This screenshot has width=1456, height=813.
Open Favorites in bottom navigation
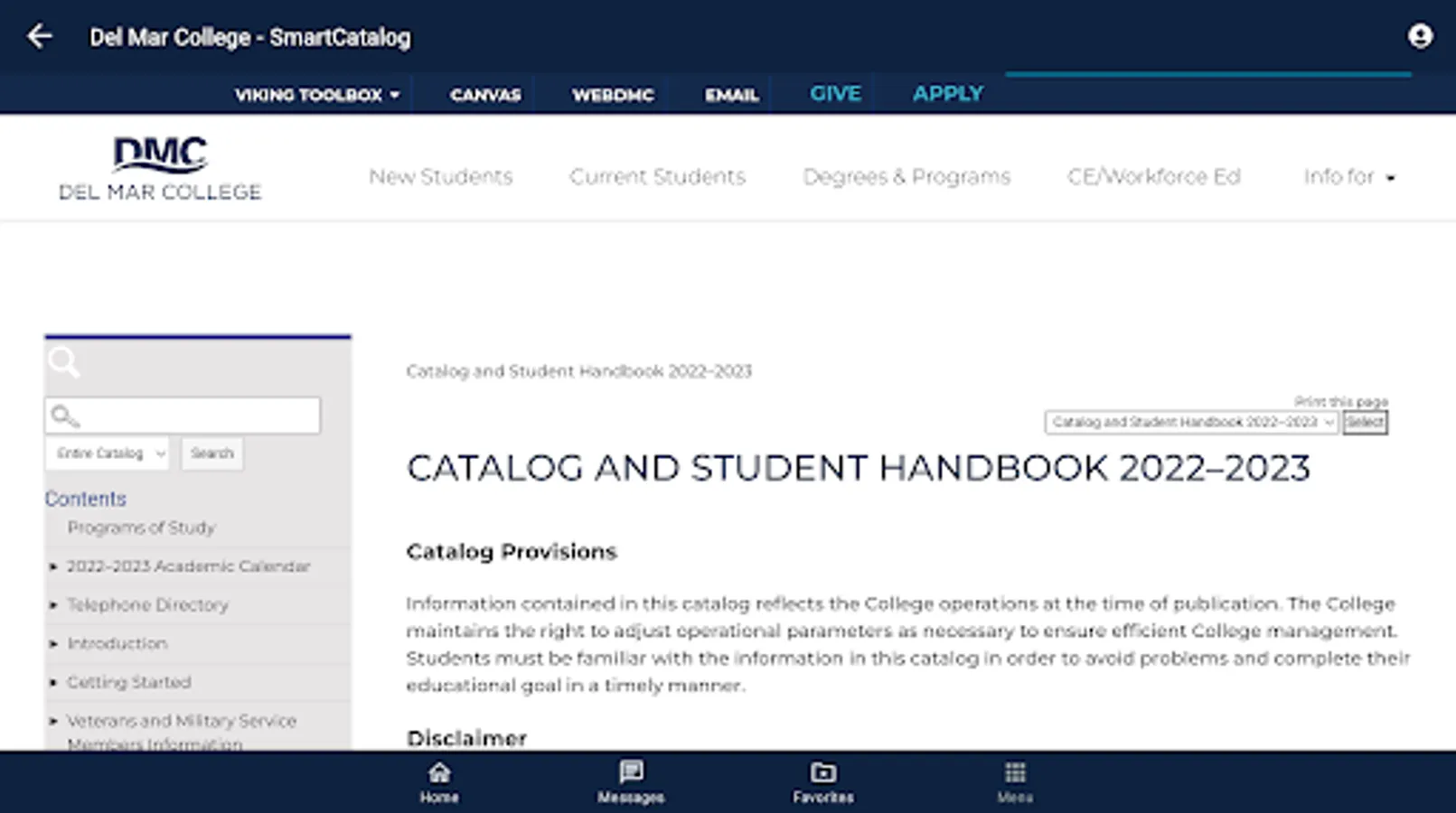823,782
